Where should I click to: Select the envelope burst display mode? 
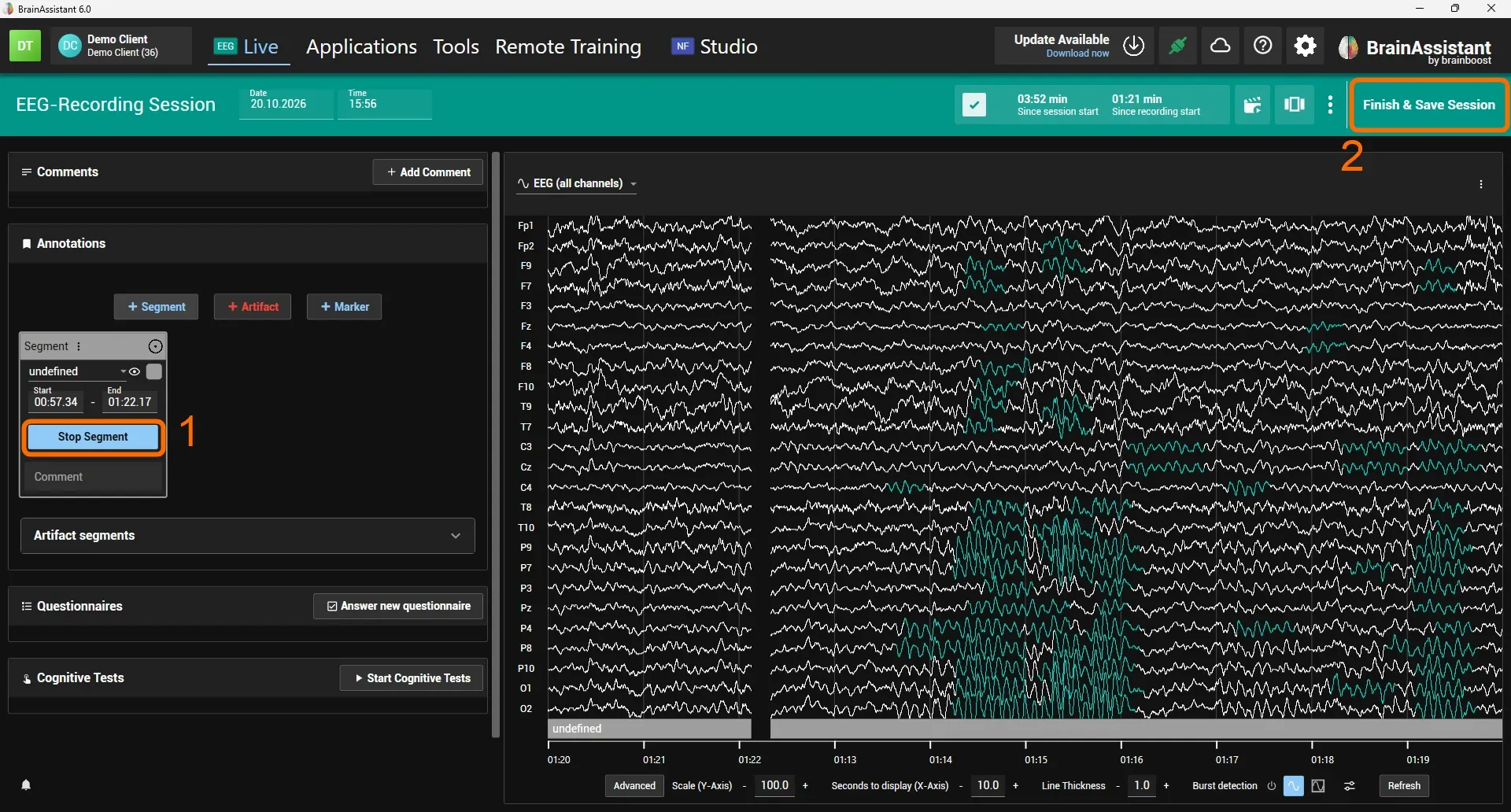[x=1319, y=786]
